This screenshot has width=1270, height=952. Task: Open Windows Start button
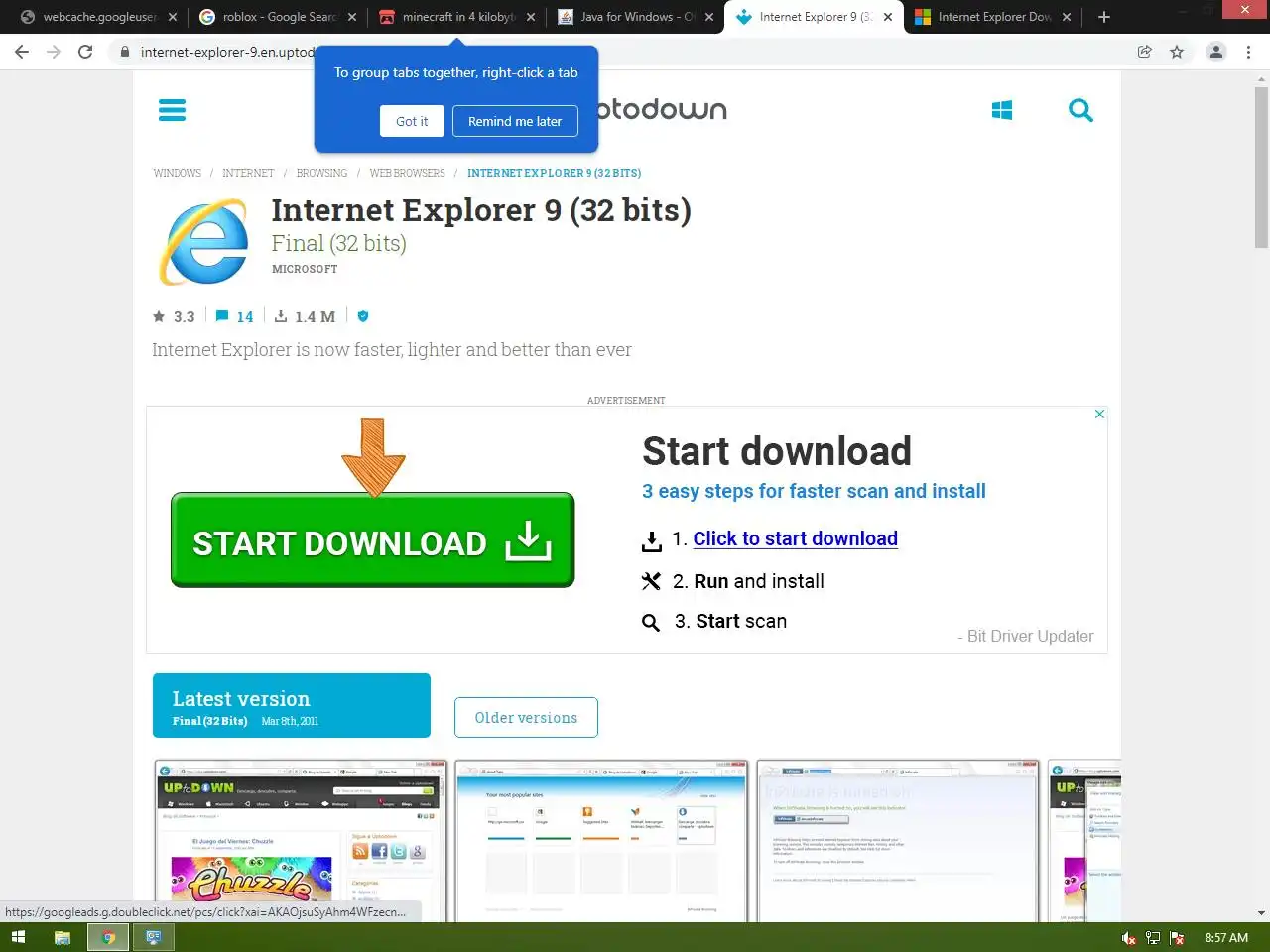tap(18, 937)
